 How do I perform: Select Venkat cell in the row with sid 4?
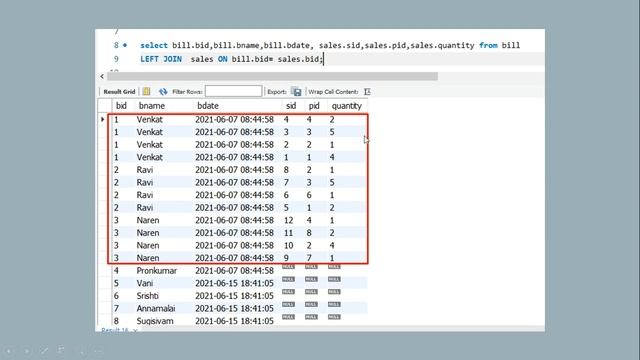tap(149, 120)
